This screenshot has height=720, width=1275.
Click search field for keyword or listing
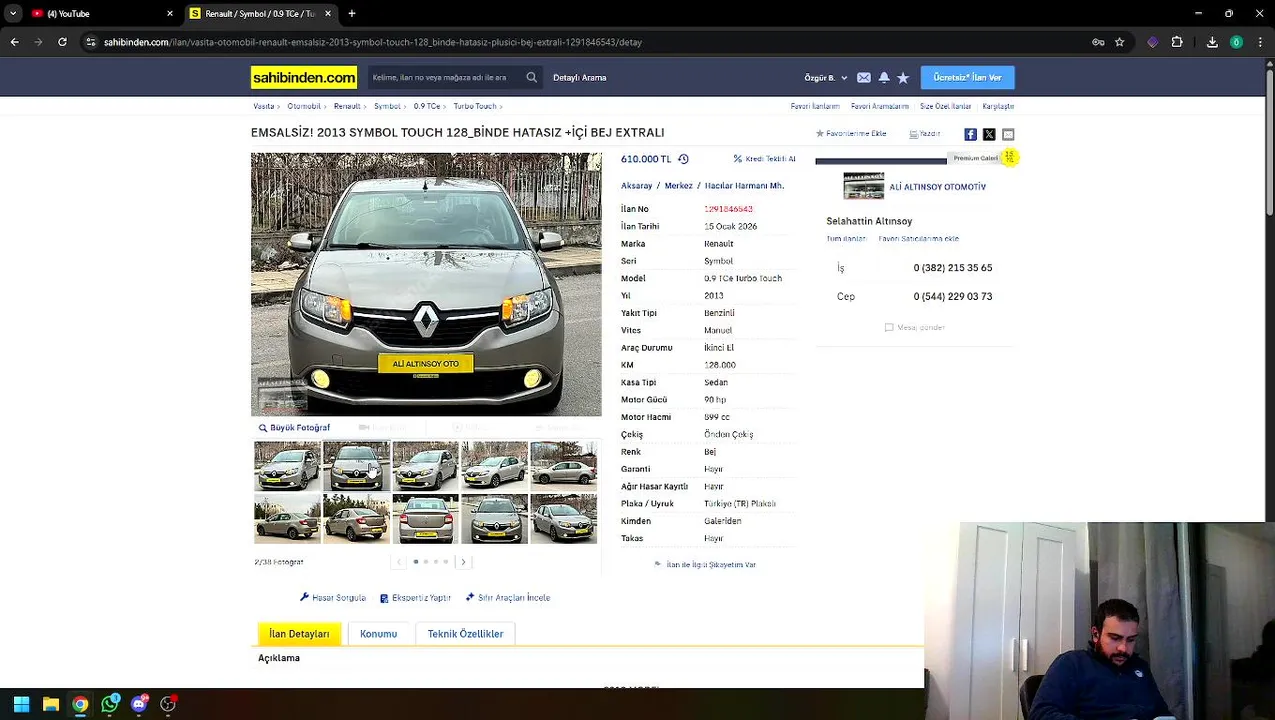click(x=444, y=77)
